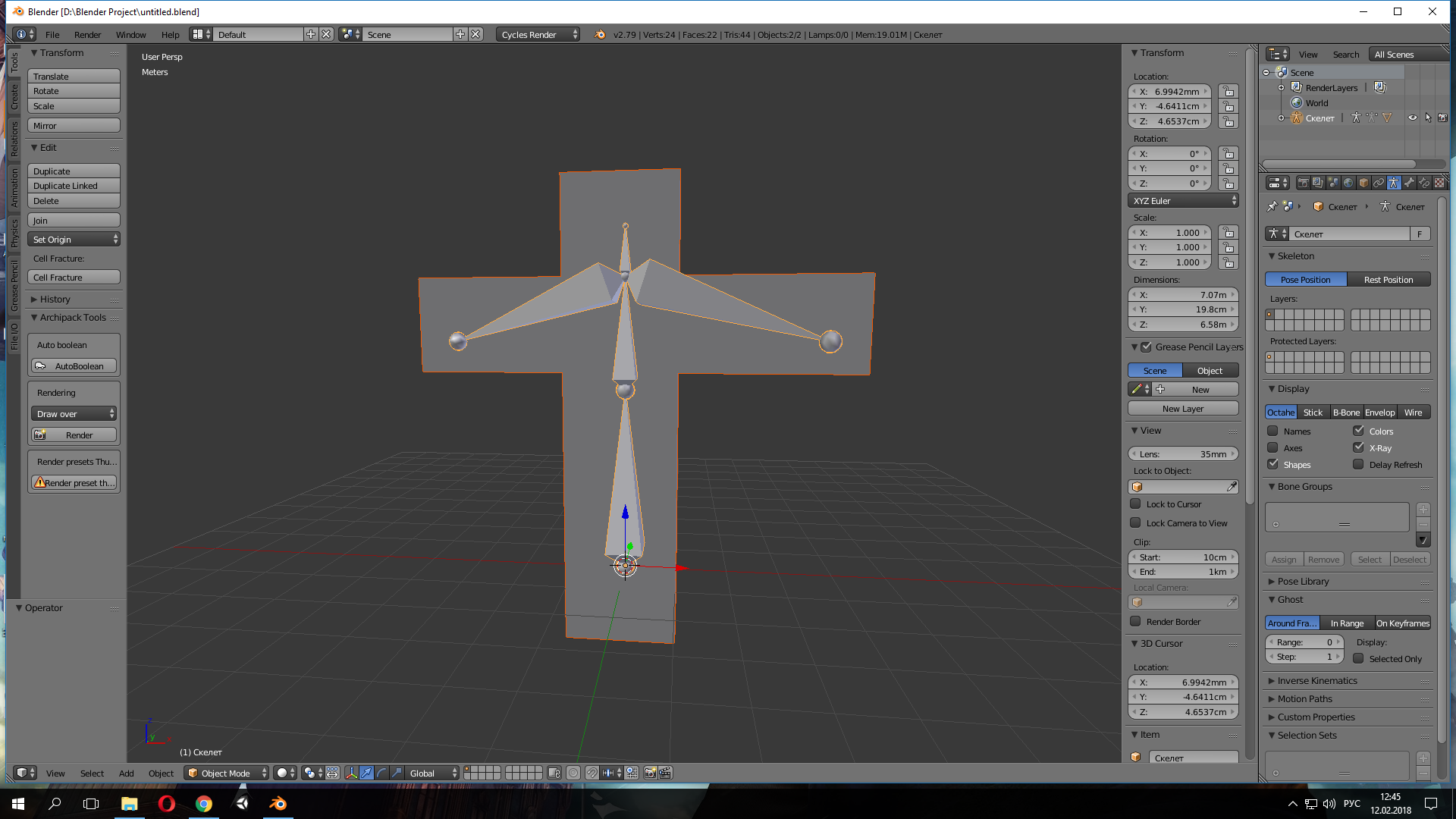Open the Object Mode dropdown
The width and height of the screenshot is (1456, 819).
click(x=227, y=773)
